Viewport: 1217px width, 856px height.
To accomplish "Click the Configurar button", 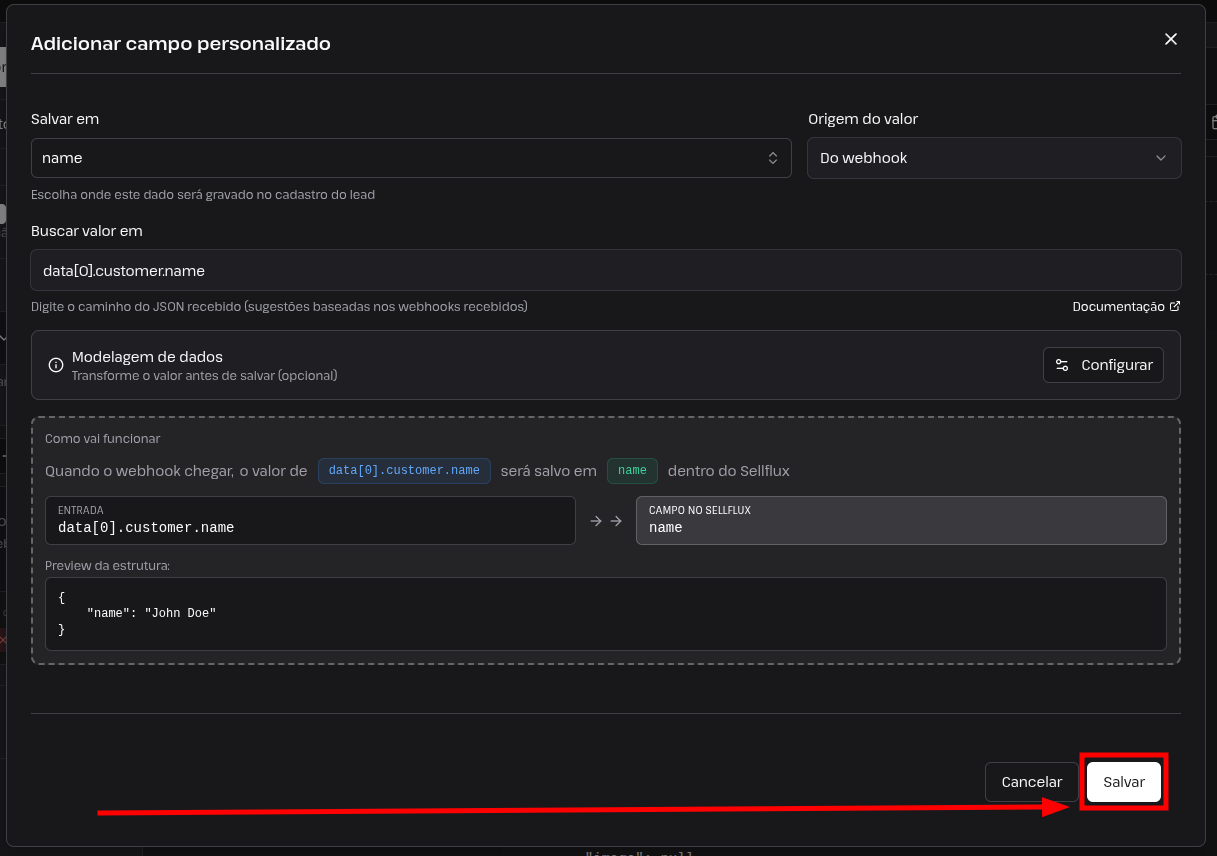I will 1104,365.
